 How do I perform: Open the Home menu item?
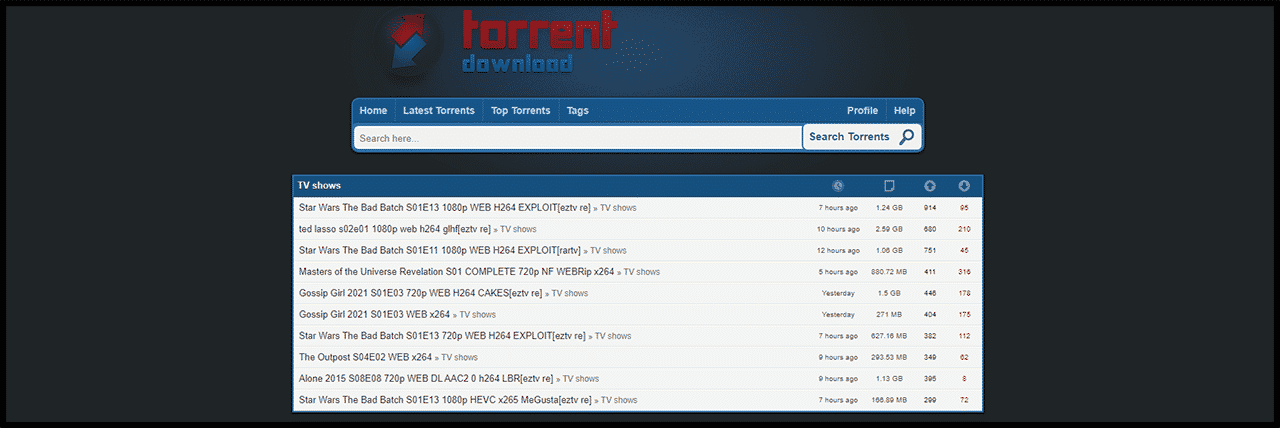(373, 111)
